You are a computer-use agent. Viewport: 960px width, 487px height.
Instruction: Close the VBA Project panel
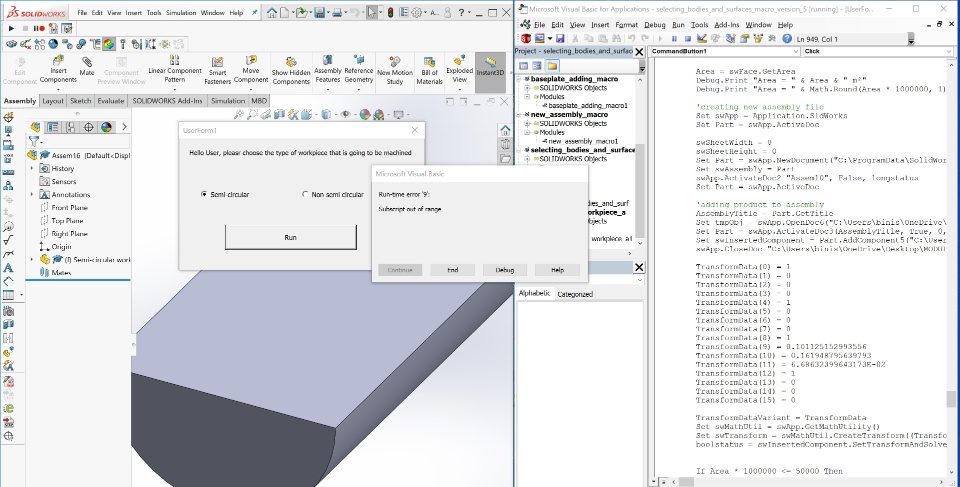click(639, 51)
